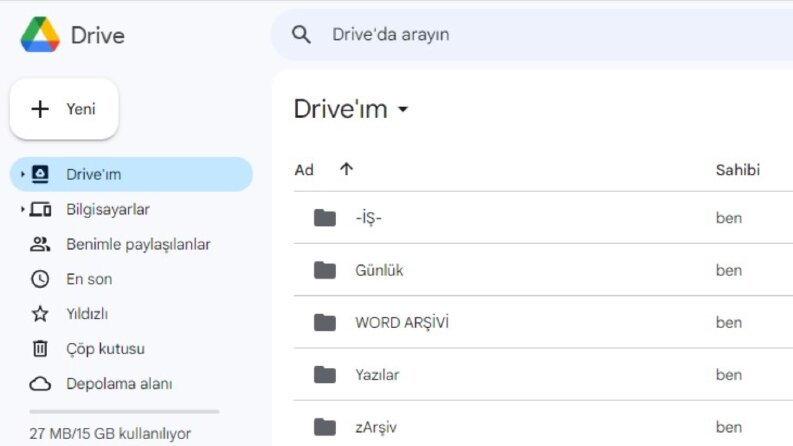This screenshot has height=446, width=793.
Task: Select the -İŞ- folder name
Action: [x=369, y=218]
